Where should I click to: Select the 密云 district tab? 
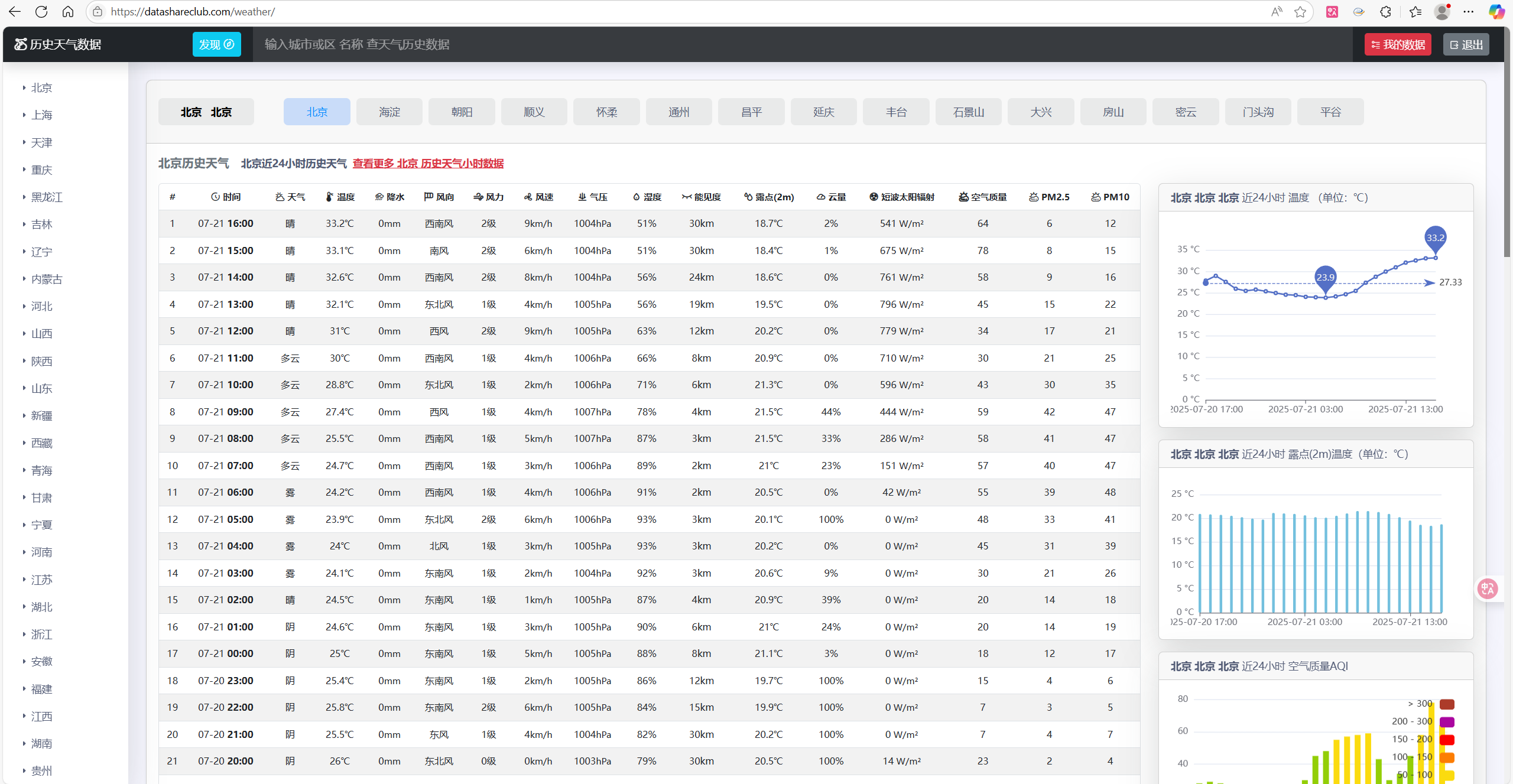click(x=1186, y=112)
